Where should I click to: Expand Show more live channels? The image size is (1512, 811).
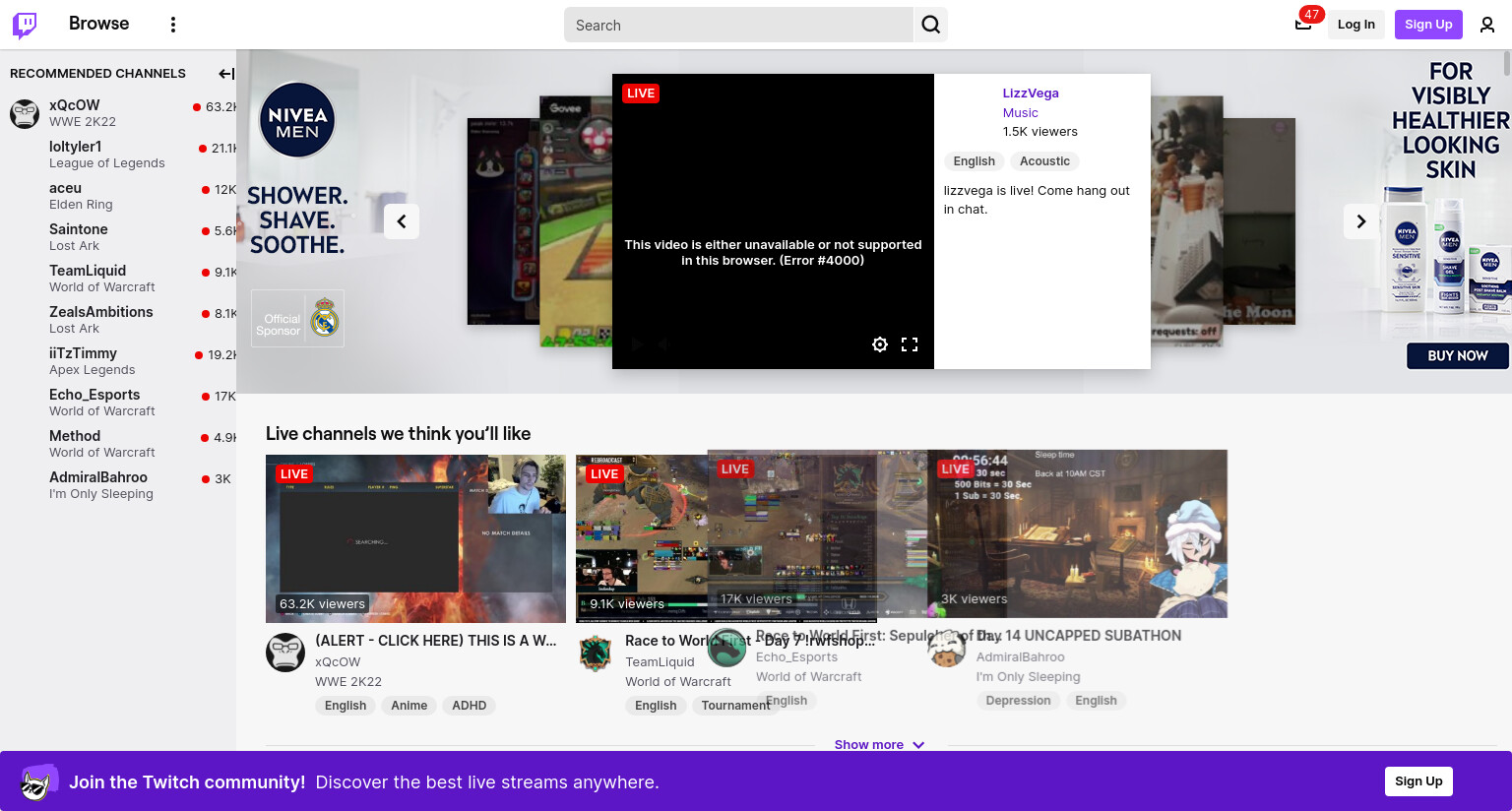tap(879, 744)
